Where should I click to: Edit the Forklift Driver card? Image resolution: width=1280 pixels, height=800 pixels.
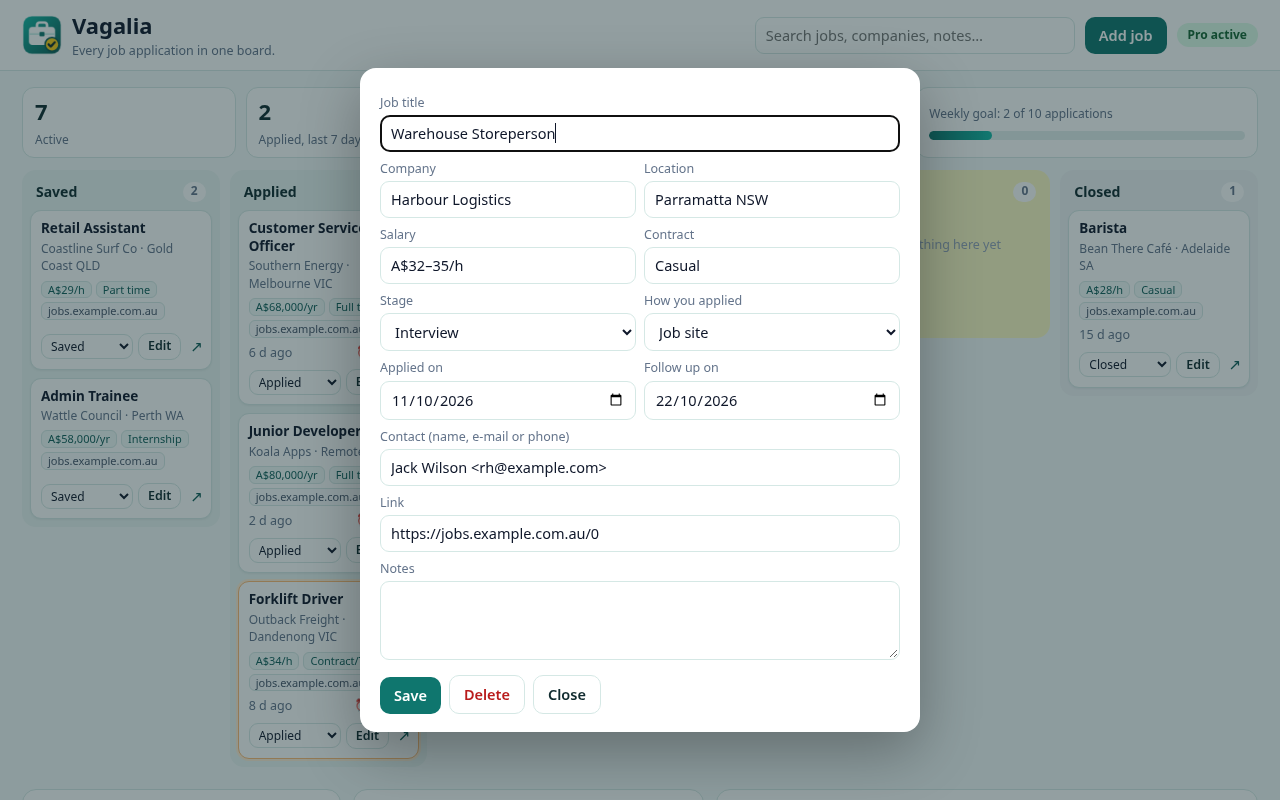[367, 735]
